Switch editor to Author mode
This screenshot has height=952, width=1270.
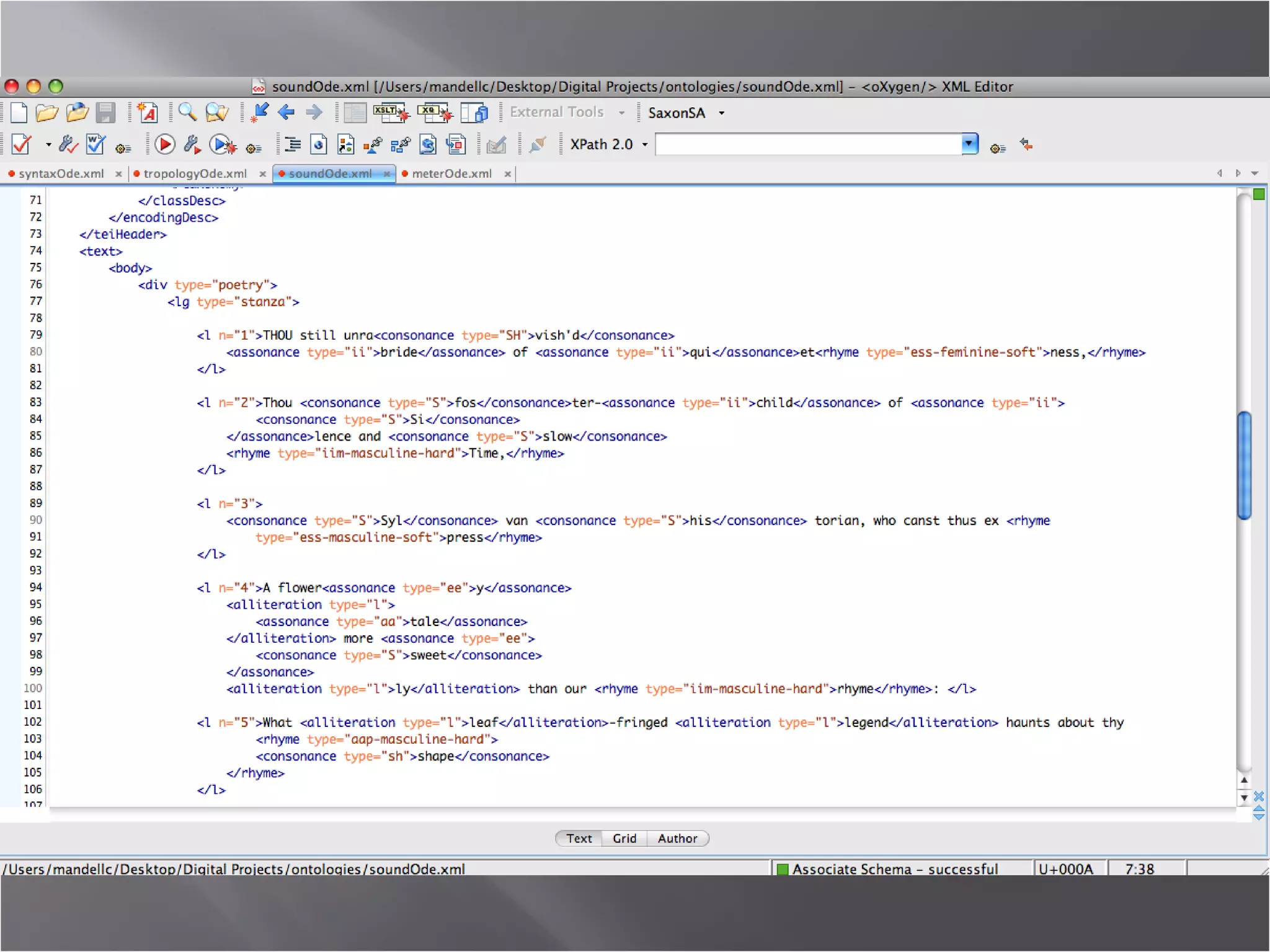tap(677, 839)
